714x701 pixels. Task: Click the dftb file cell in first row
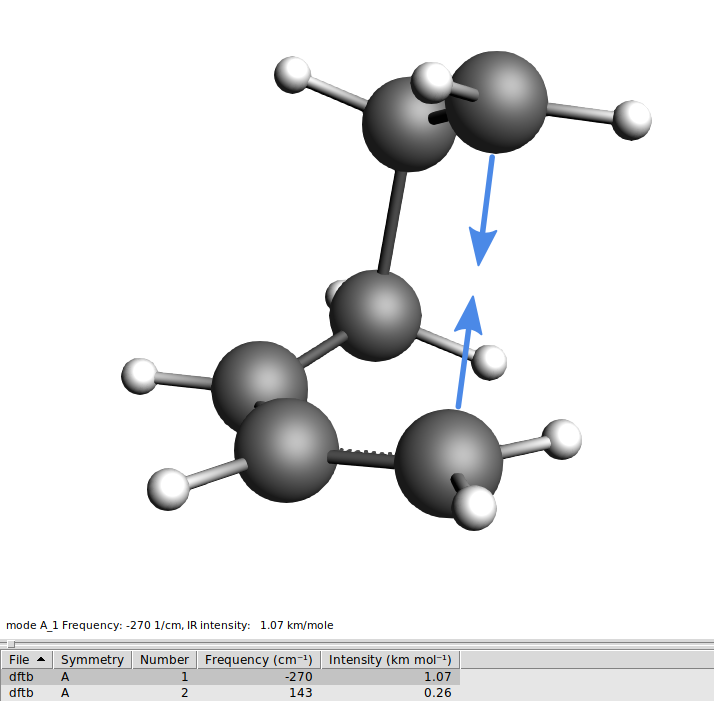[x=27, y=677]
